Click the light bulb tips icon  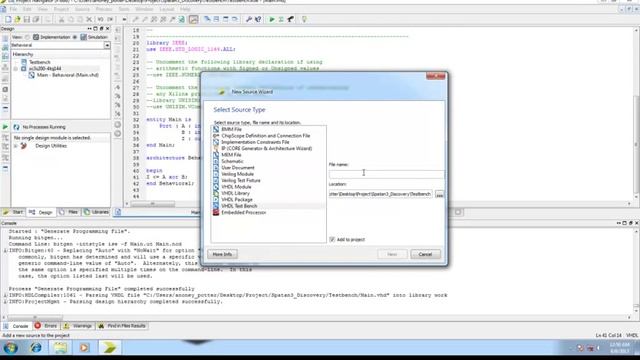click(304, 19)
